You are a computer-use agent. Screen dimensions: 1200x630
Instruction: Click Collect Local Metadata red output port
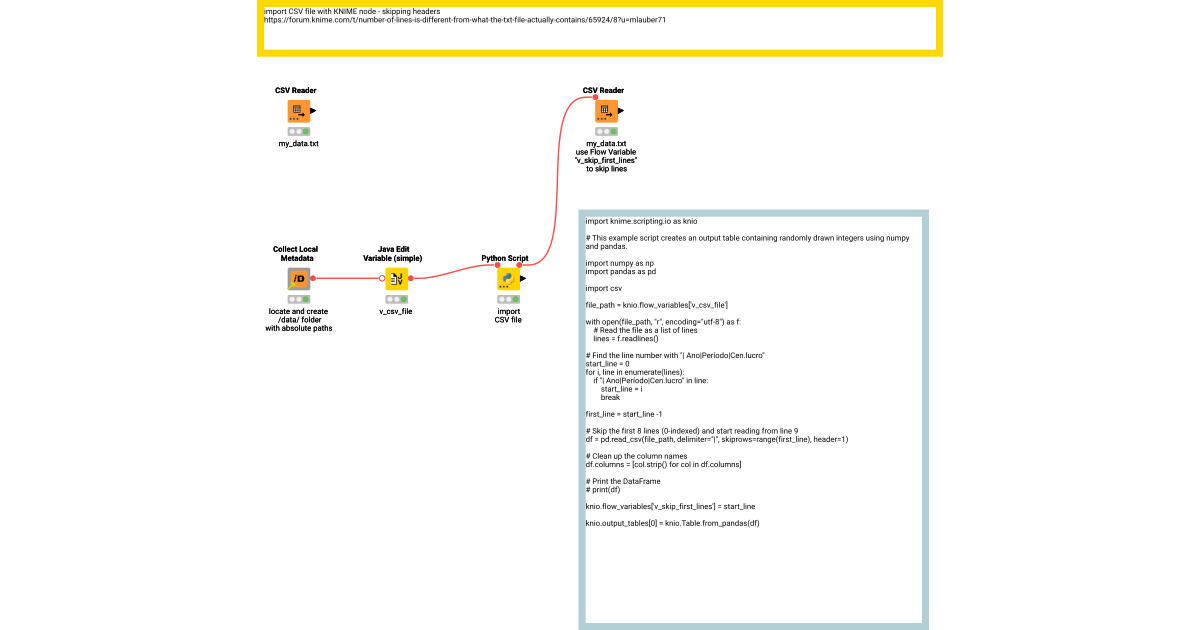tap(313, 279)
